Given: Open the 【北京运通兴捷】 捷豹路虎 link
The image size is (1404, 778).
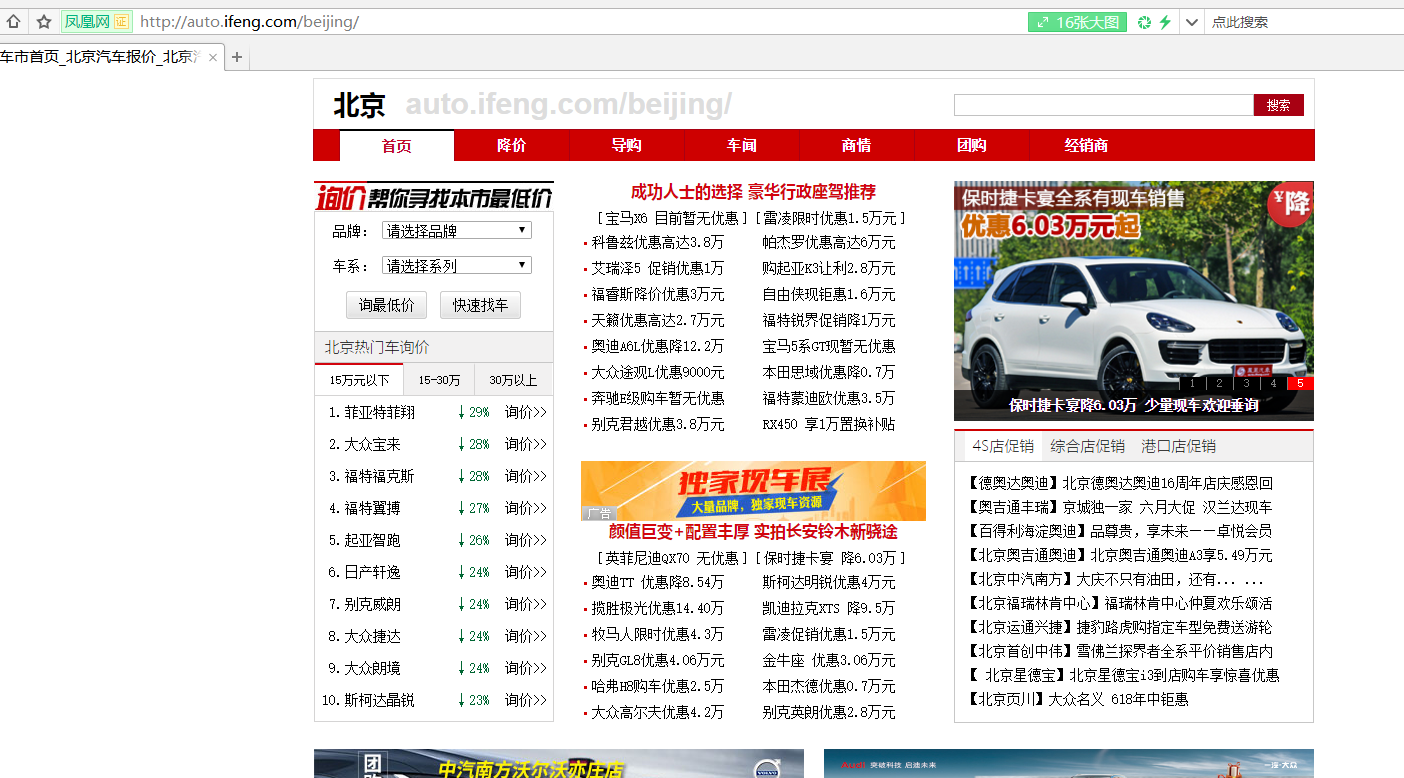Looking at the screenshot, I should point(1120,627).
